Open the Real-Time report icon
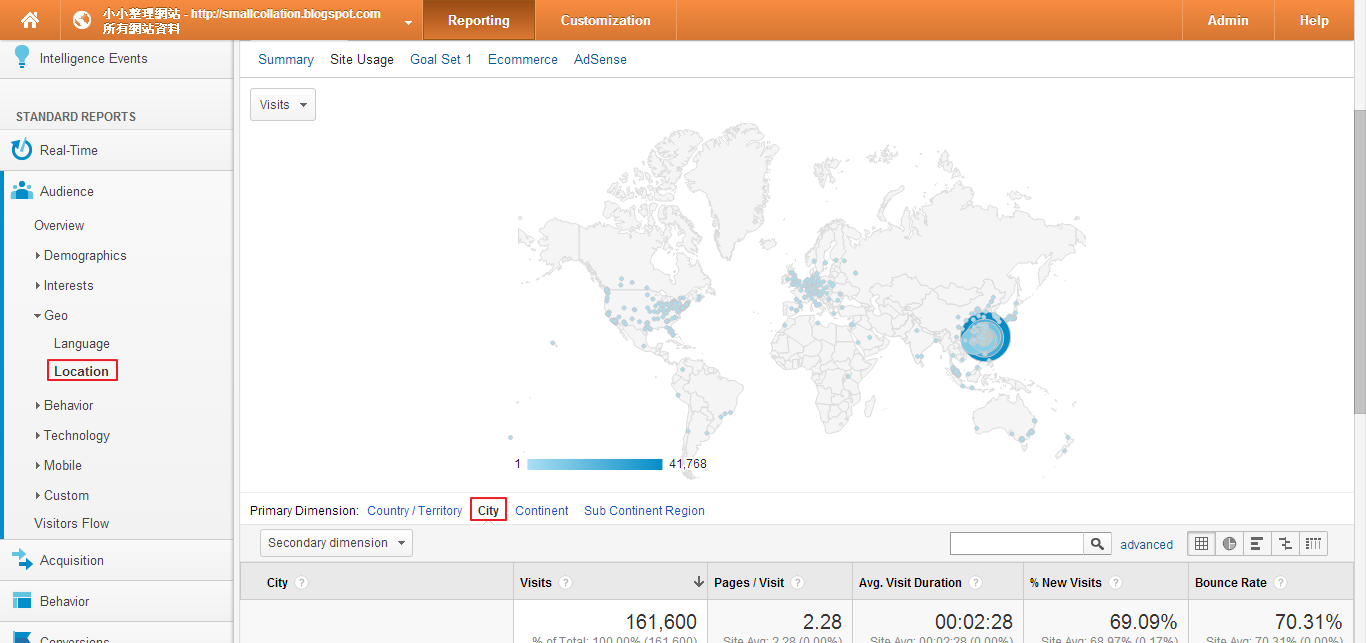1366x643 pixels. coord(22,149)
